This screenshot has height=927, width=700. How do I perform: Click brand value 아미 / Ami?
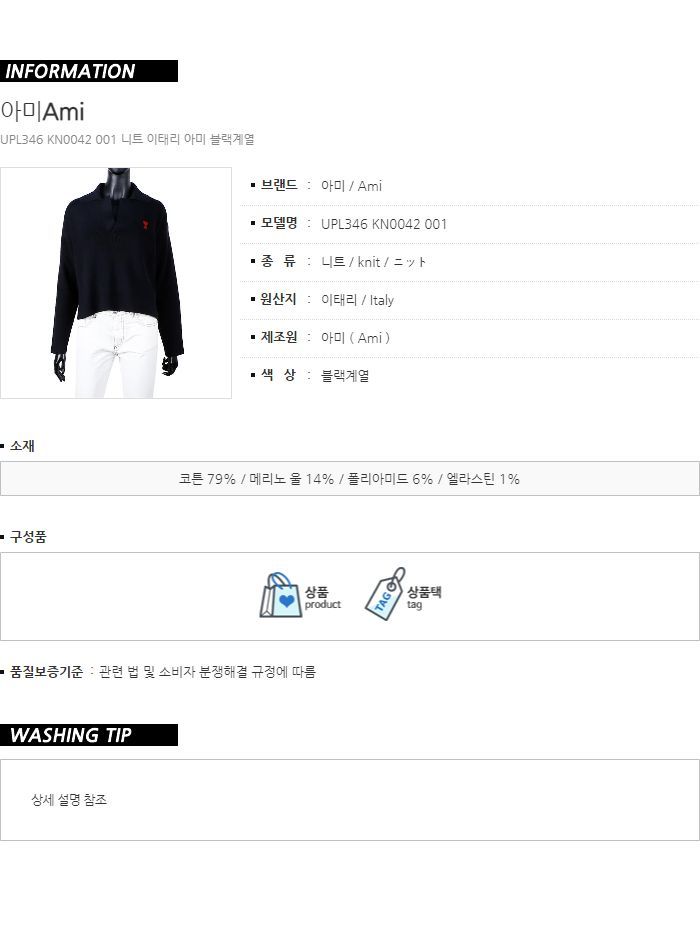click(x=351, y=186)
